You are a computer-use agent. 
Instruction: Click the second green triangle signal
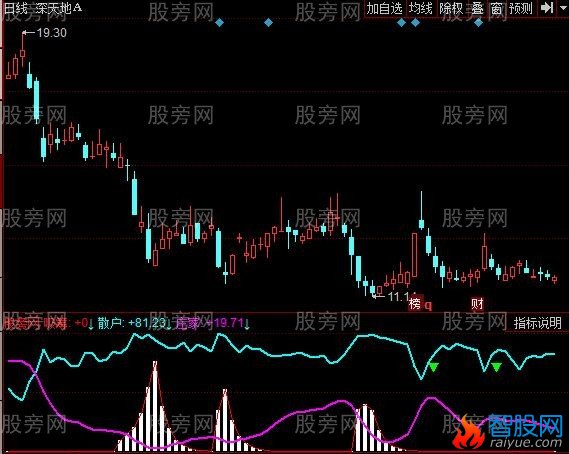coord(496,367)
